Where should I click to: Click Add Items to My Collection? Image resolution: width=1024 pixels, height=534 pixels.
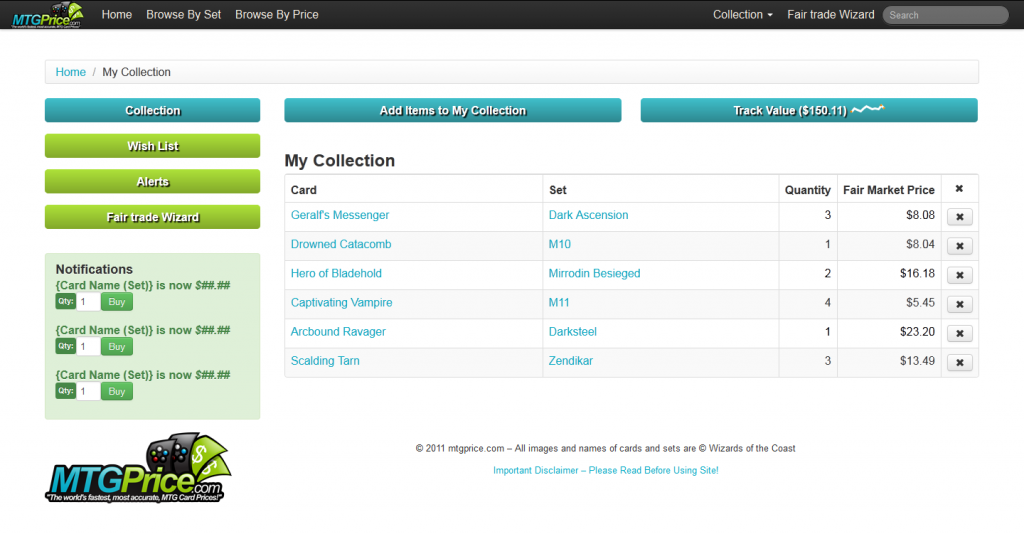(453, 110)
